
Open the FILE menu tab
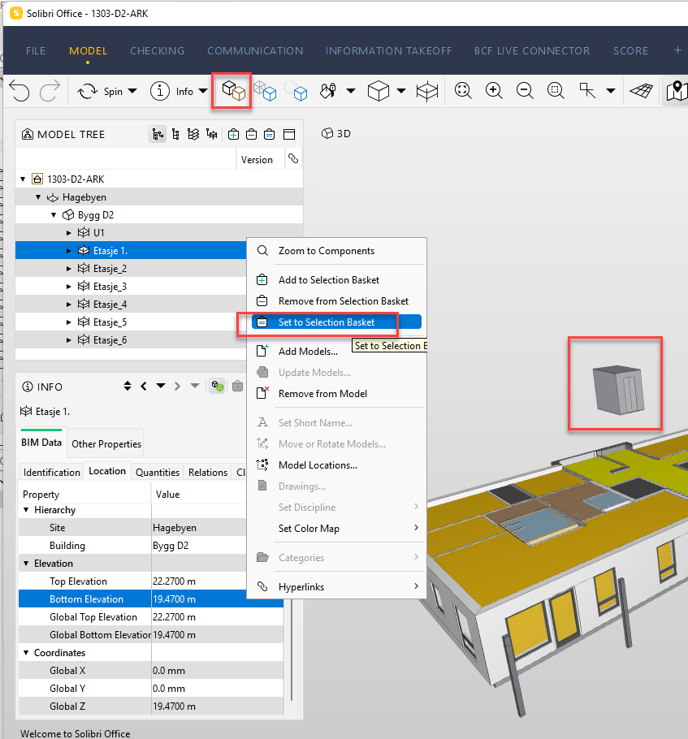[x=36, y=51]
